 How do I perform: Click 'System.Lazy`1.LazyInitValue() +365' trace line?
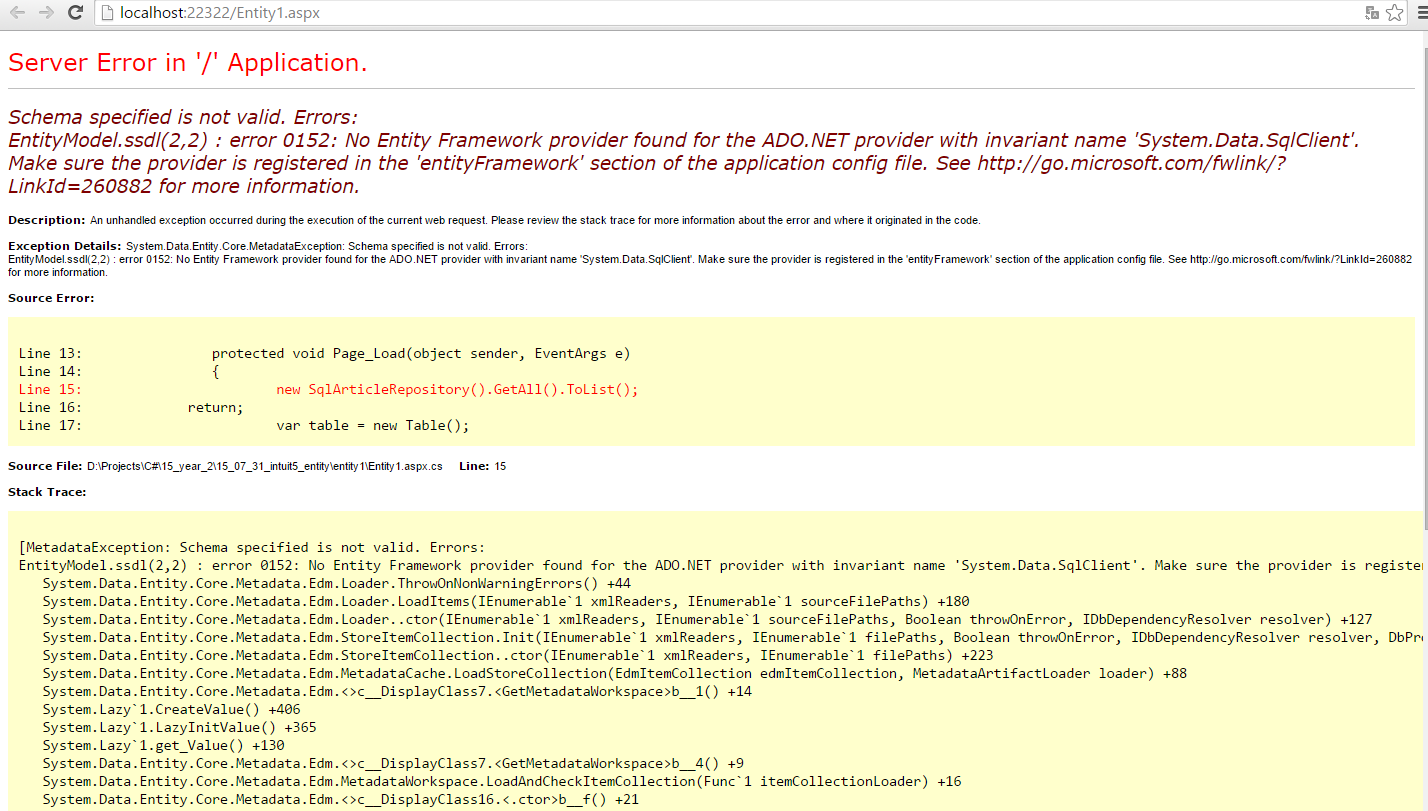pos(180,727)
